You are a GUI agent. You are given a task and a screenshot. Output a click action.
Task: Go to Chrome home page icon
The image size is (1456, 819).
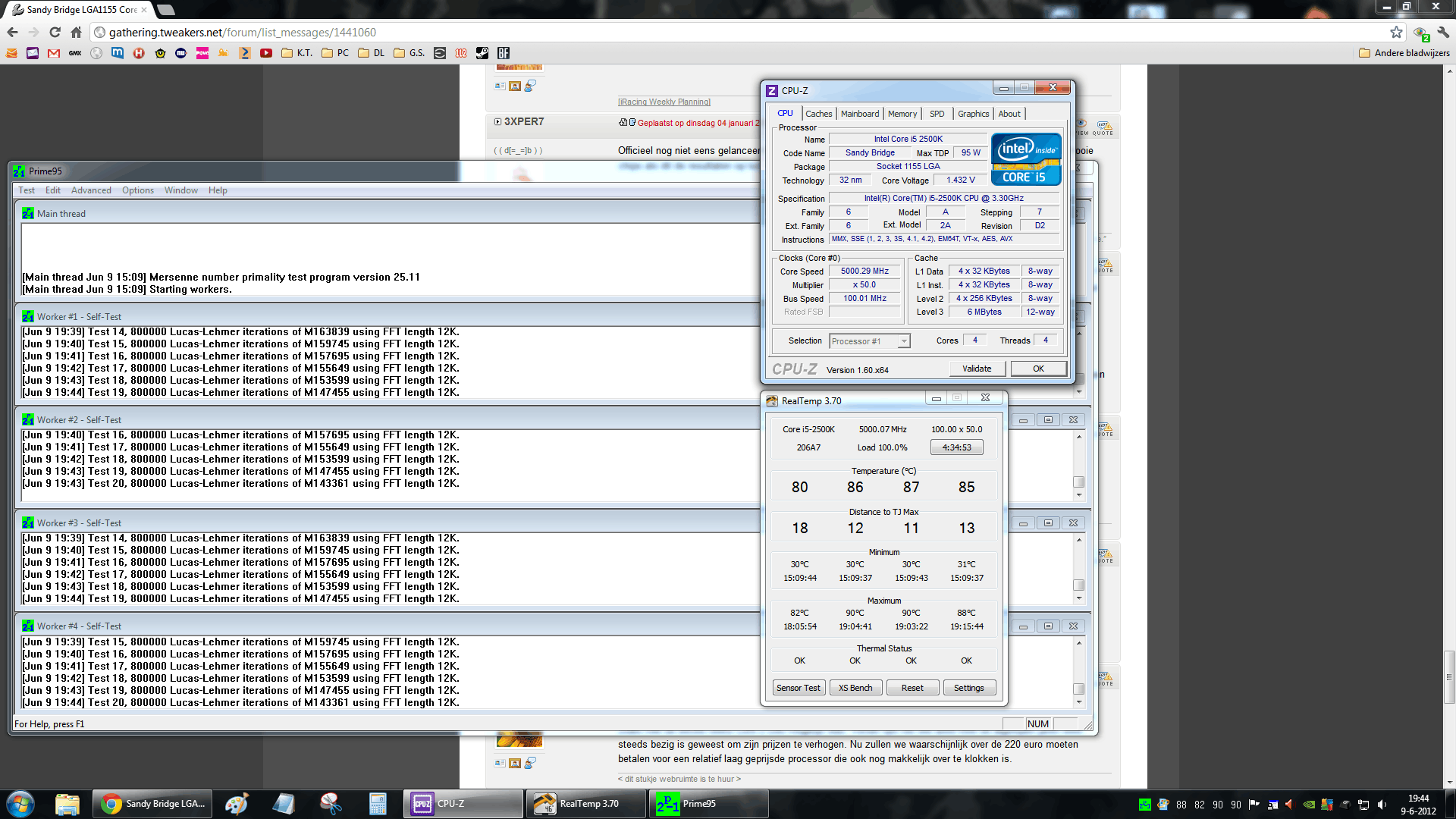point(76,32)
